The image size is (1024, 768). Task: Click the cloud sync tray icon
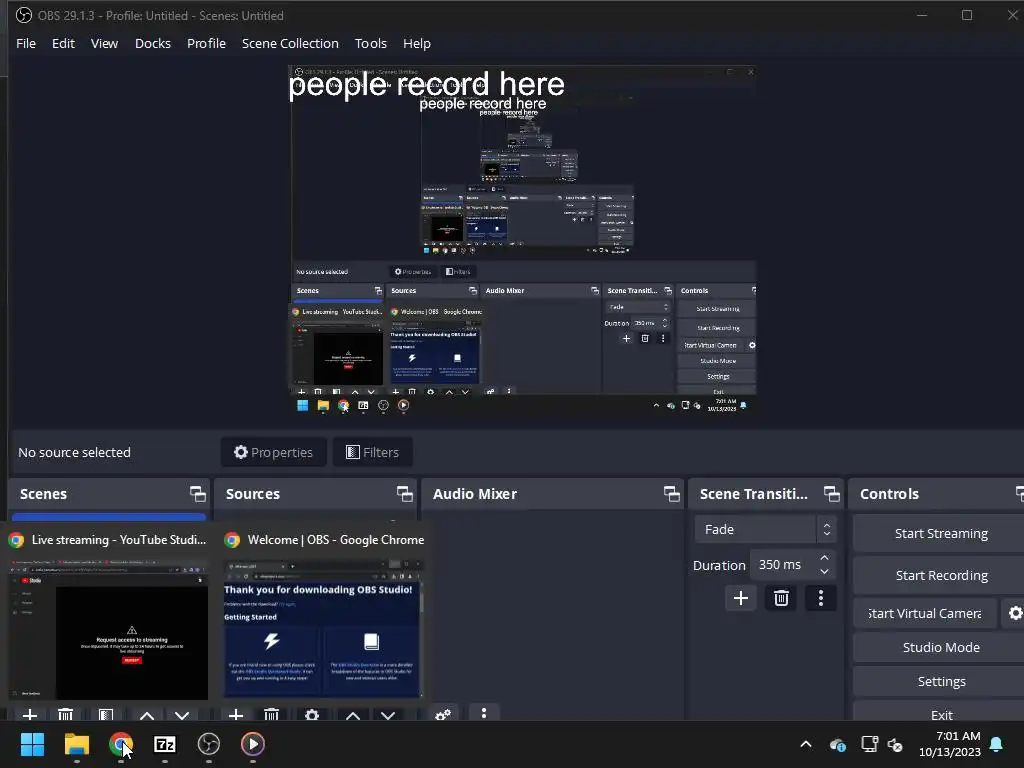(x=838, y=744)
